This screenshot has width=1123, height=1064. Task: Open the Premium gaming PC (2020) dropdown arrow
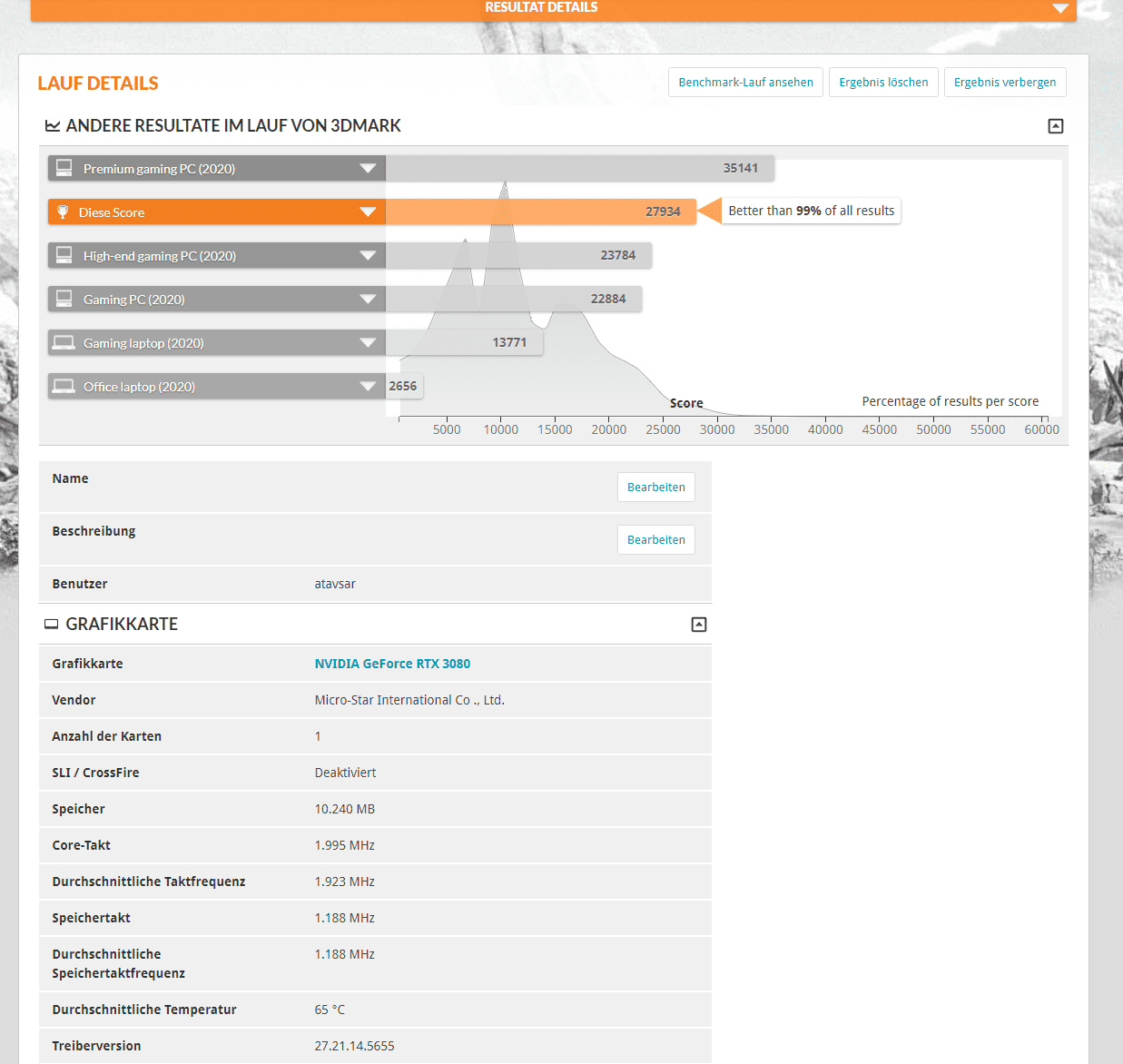[x=368, y=169]
